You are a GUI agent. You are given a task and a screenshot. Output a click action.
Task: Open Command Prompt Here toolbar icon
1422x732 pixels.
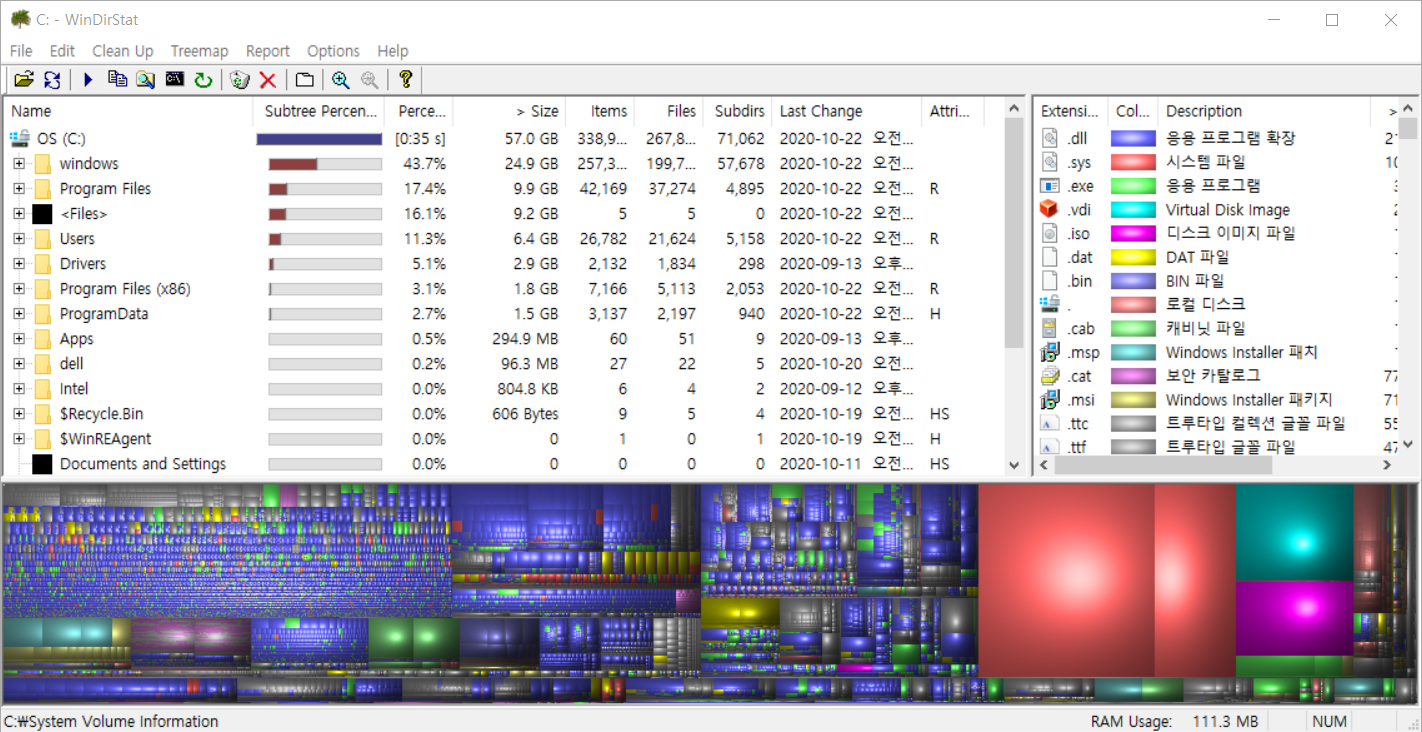pos(175,80)
